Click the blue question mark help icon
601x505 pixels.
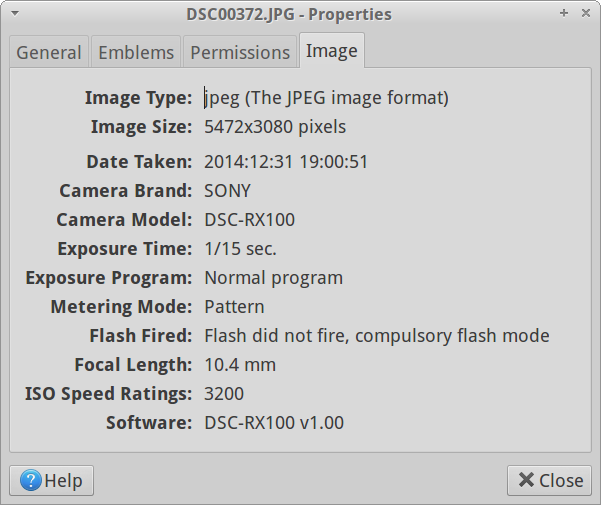pos(31,480)
